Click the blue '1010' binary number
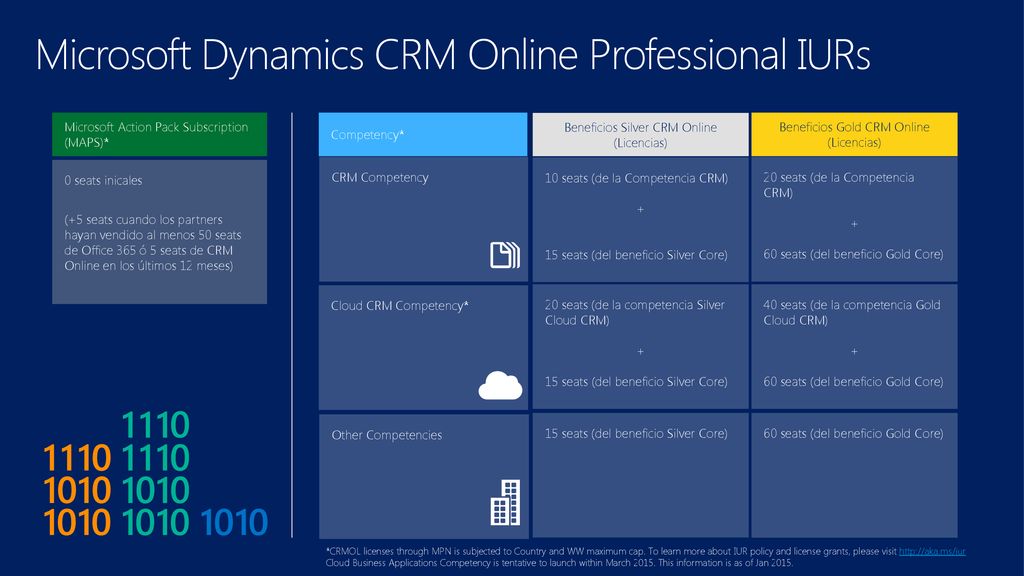The height and width of the screenshot is (576, 1024). coord(234,522)
